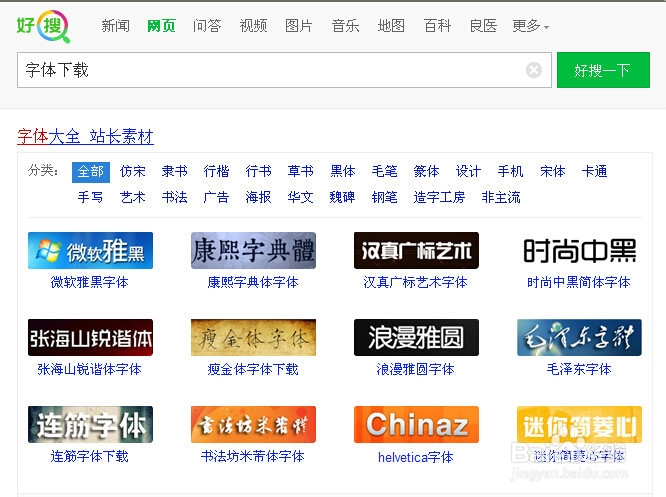Open the 良医 tab
Image resolution: width=666 pixels, height=497 pixels.
pos(483,26)
